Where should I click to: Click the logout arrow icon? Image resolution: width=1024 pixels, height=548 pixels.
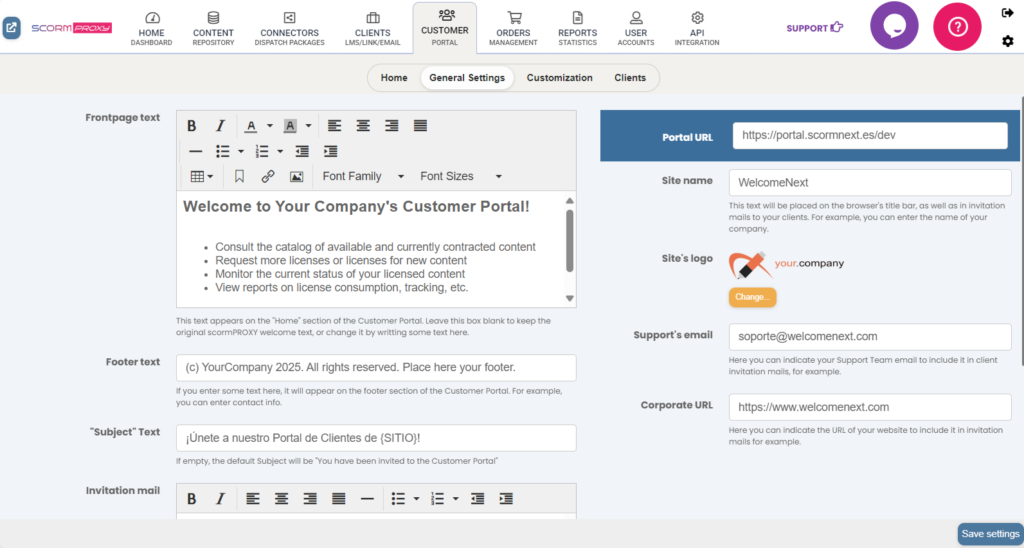[1008, 12]
